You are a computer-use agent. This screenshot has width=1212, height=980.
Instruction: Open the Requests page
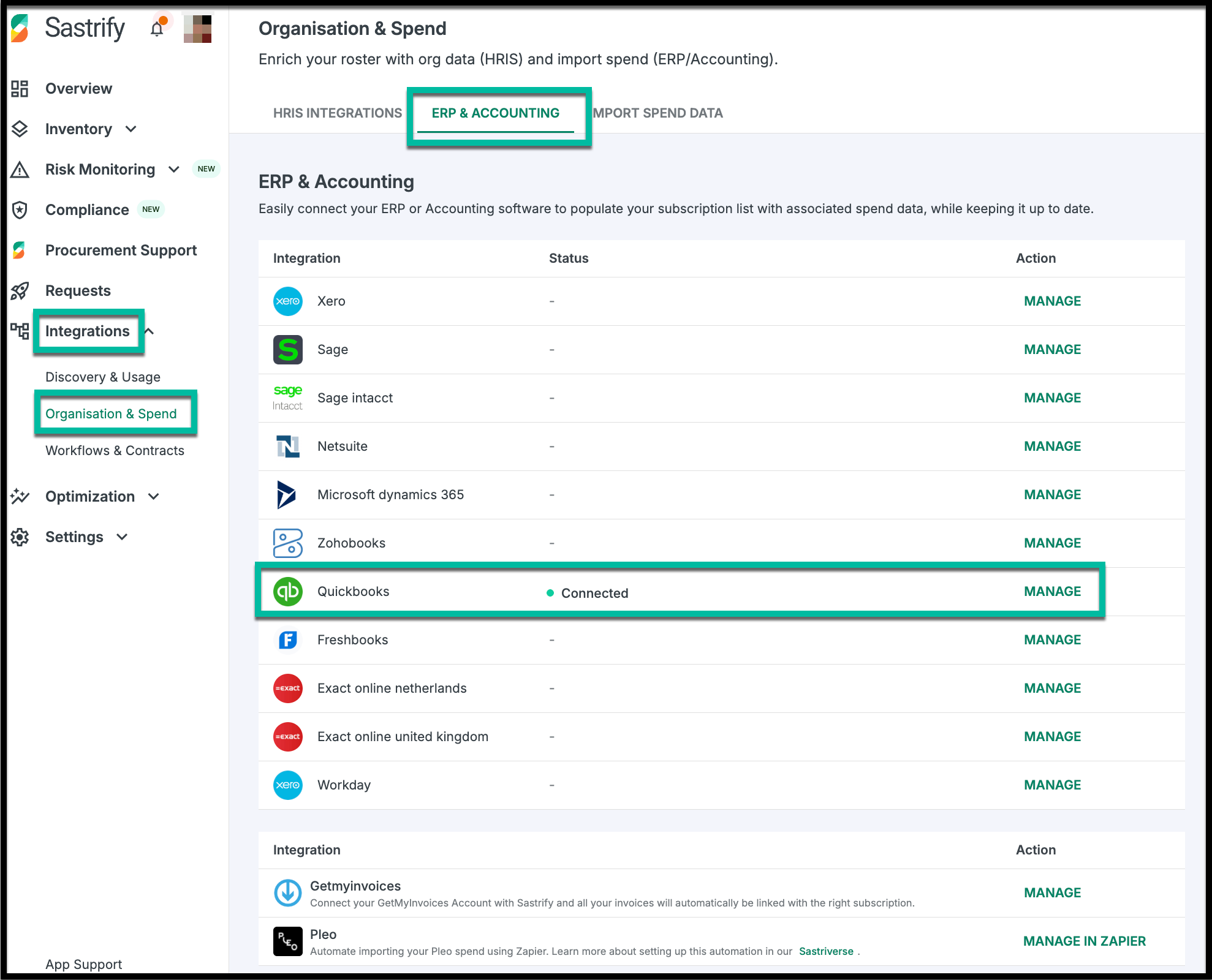click(78, 291)
